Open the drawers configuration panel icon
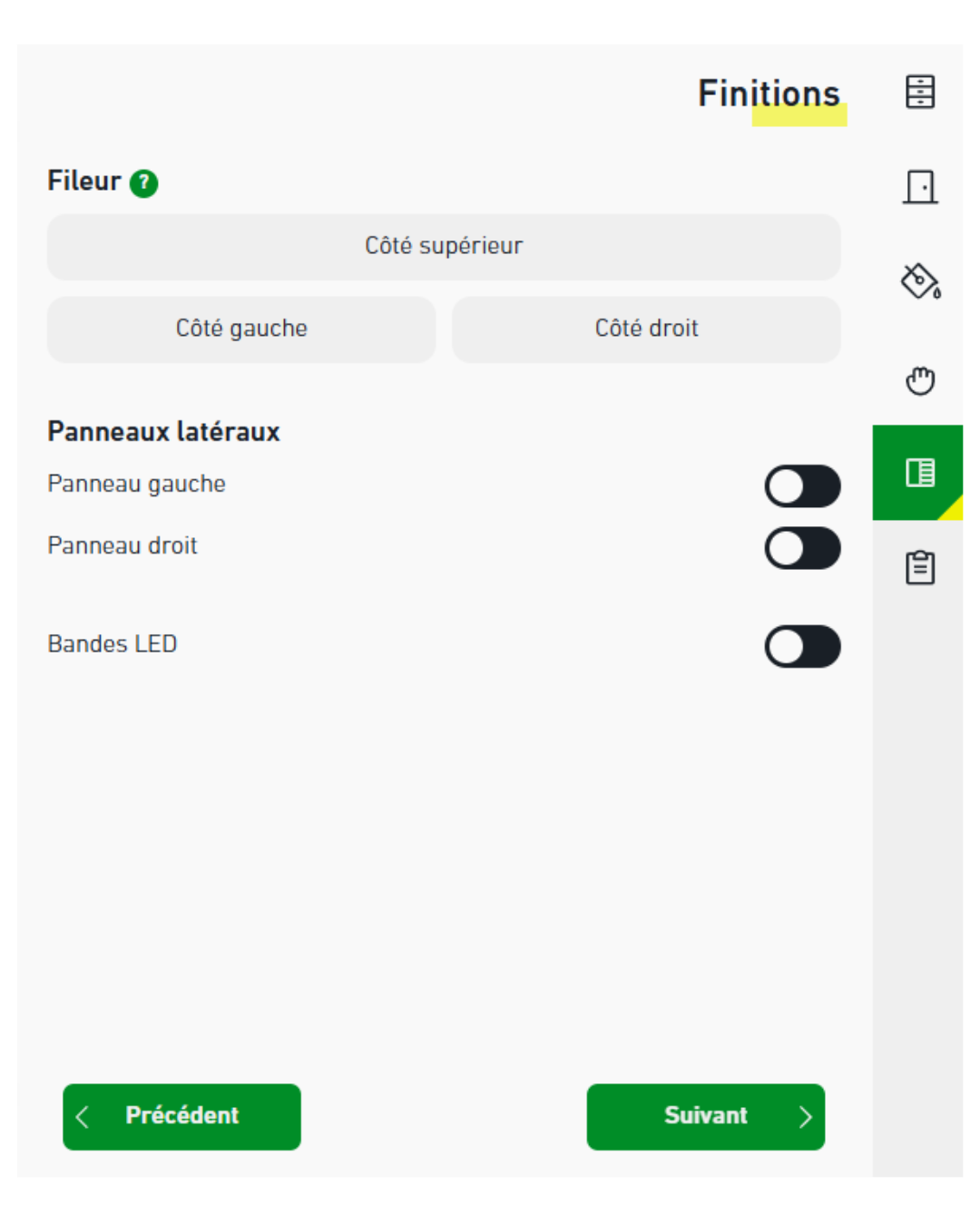This screenshot has width=980, height=1225. coord(920,92)
